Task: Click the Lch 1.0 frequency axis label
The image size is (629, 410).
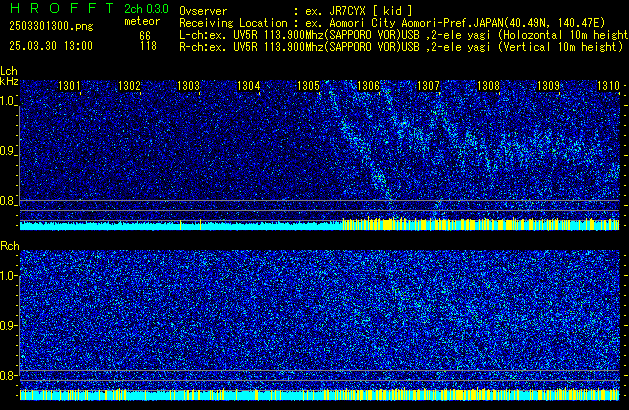Action: 8,101
